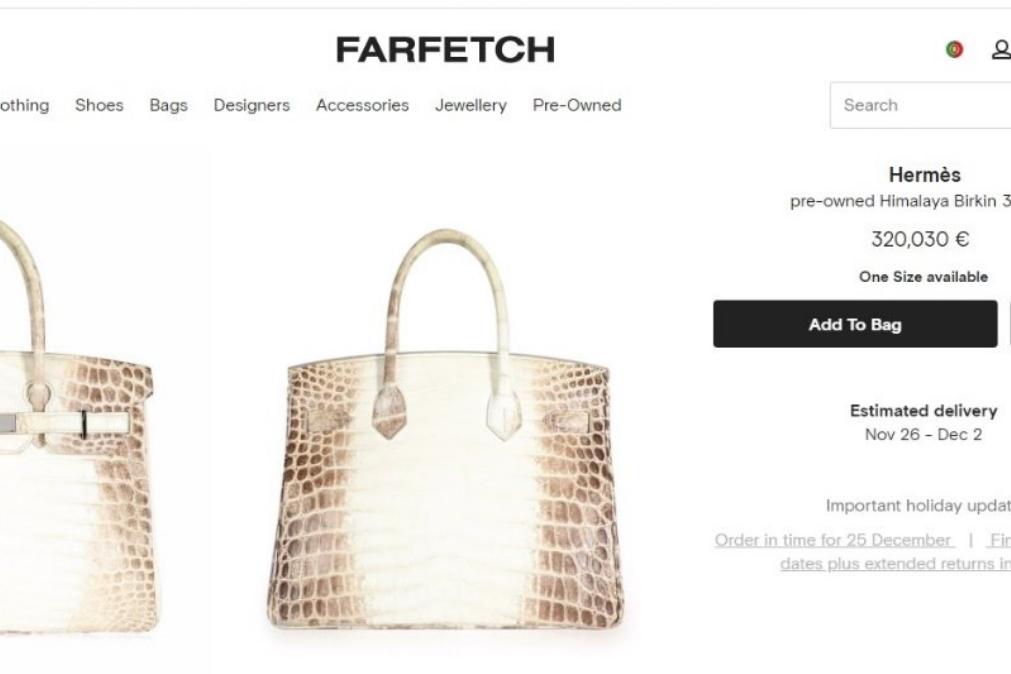This screenshot has height=674, width=1011.
Task: View the front Birkin bag image with clasp
Action: 77,426
